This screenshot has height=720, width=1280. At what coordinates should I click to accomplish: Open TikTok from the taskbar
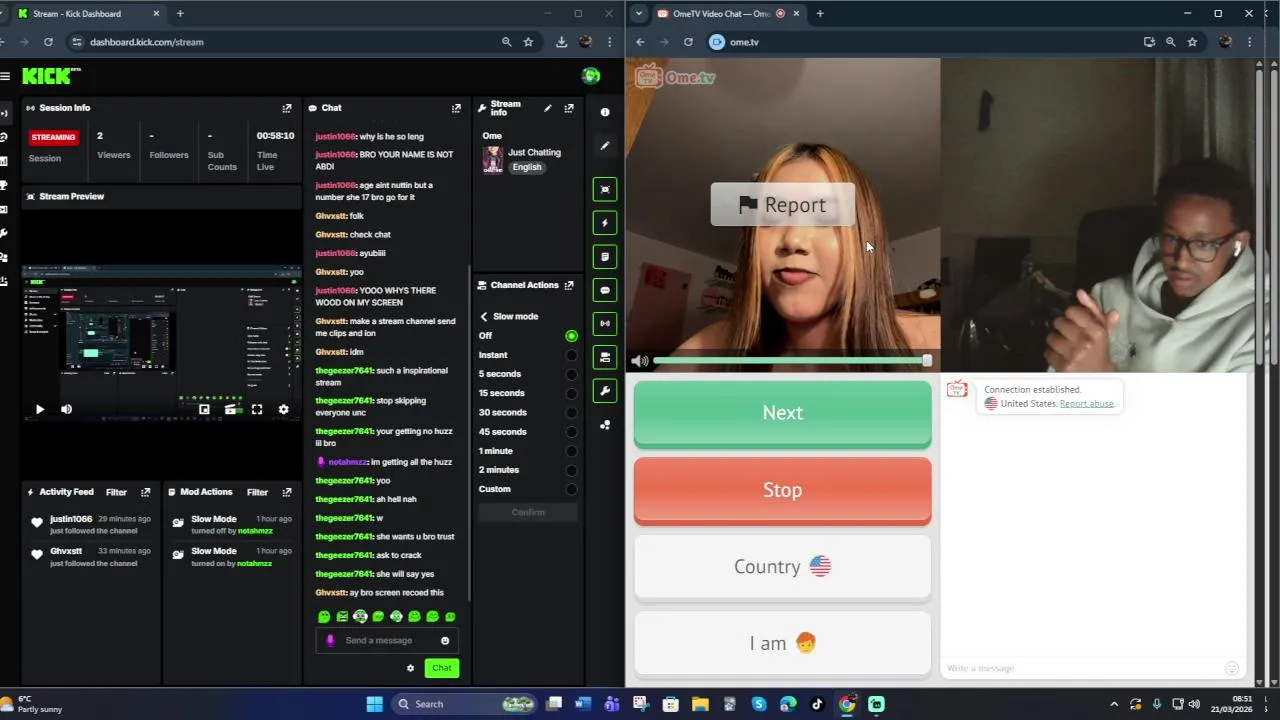point(817,704)
